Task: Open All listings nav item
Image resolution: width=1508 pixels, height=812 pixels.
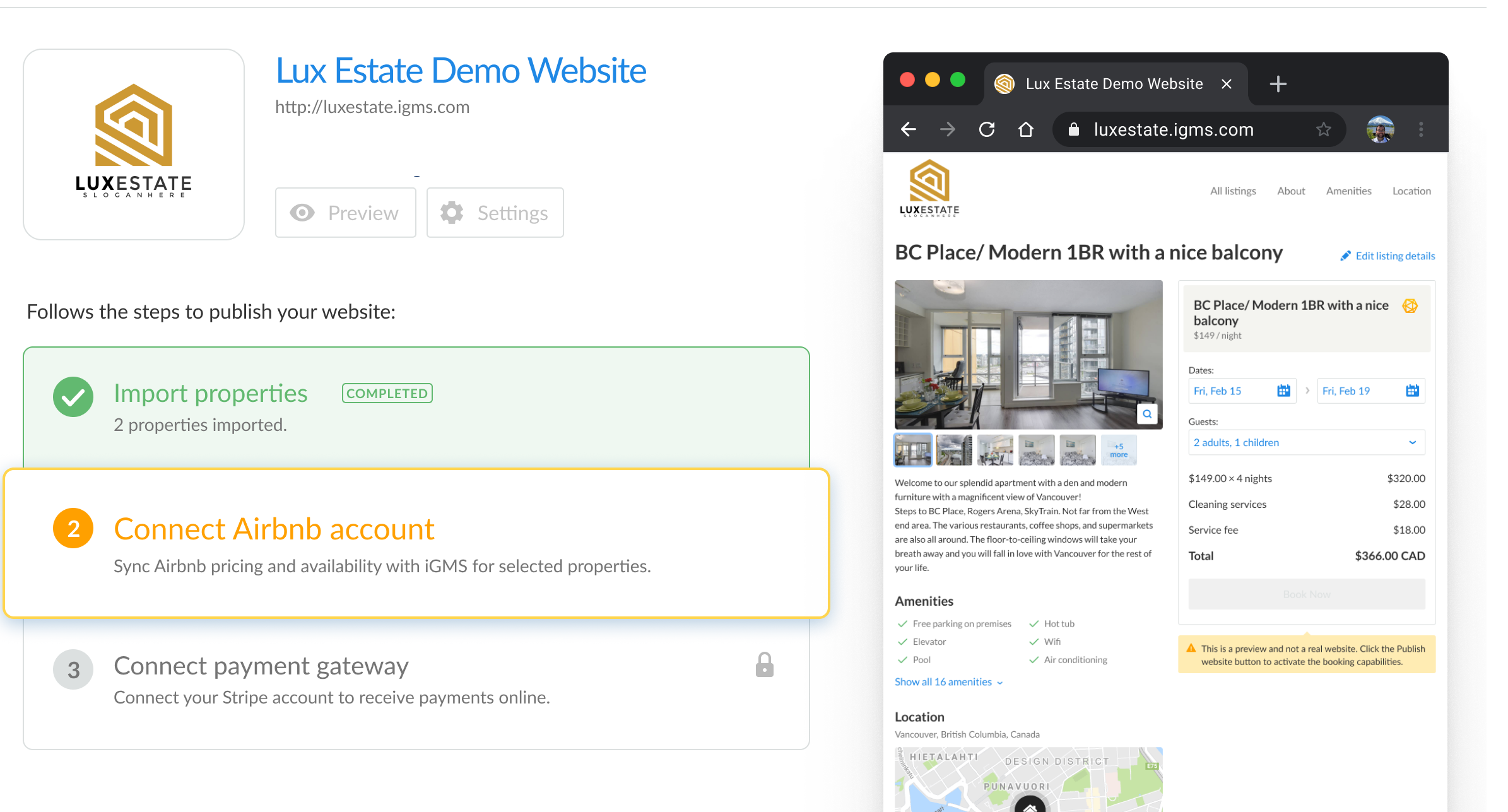Action: (1233, 191)
